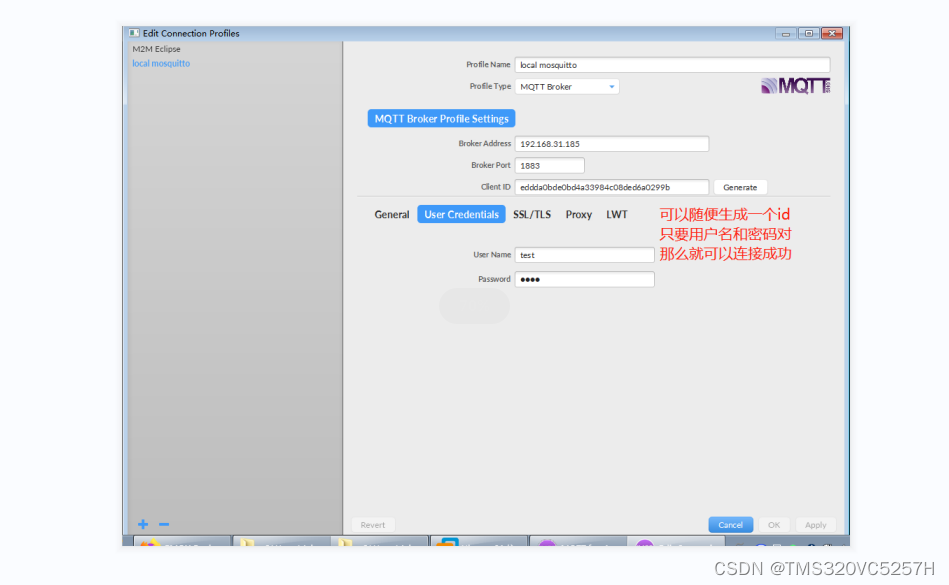Open the Profile Type dropdown

coord(566,87)
